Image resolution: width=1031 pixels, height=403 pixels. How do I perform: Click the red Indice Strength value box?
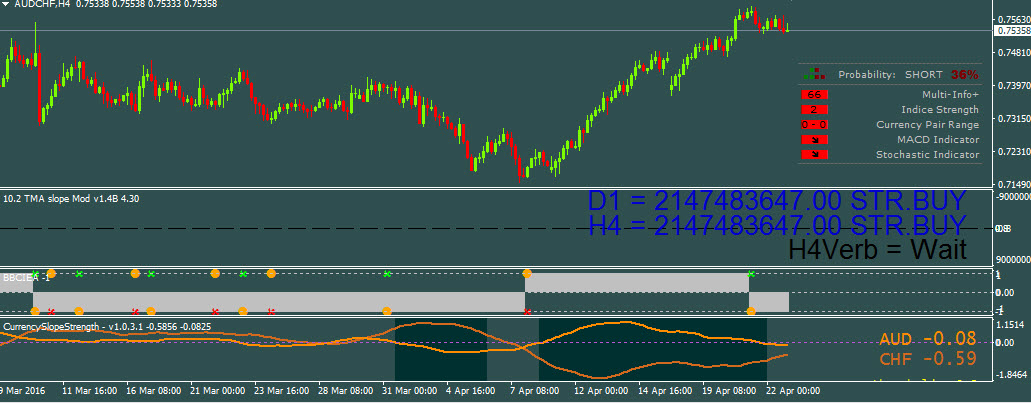pyautogui.click(x=814, y=109)
